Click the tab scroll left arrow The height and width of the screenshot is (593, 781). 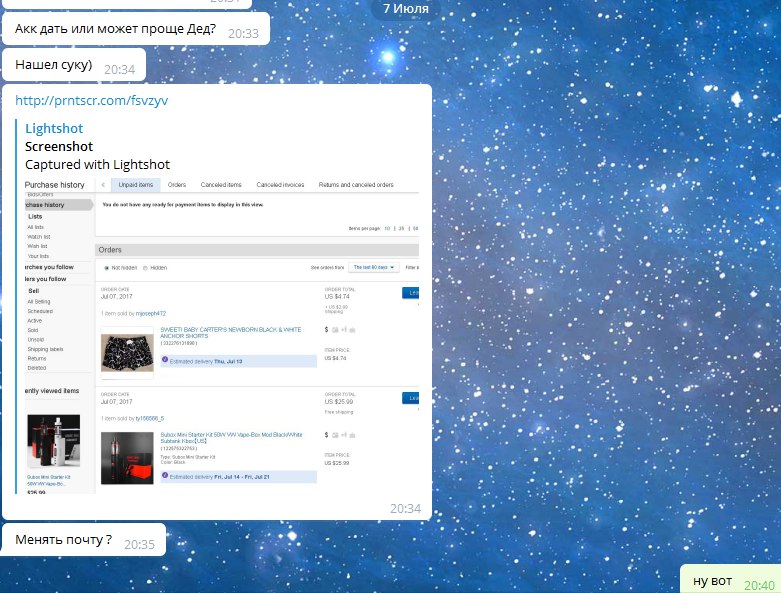(x=103, y=185)
